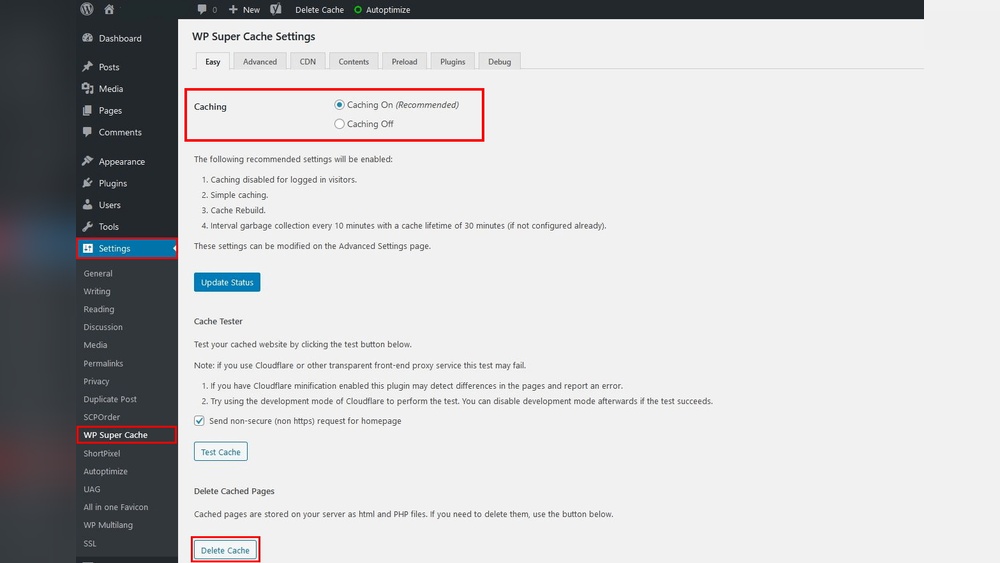
Task: Click the Settings sliders icon
Action: click(88, 248)
